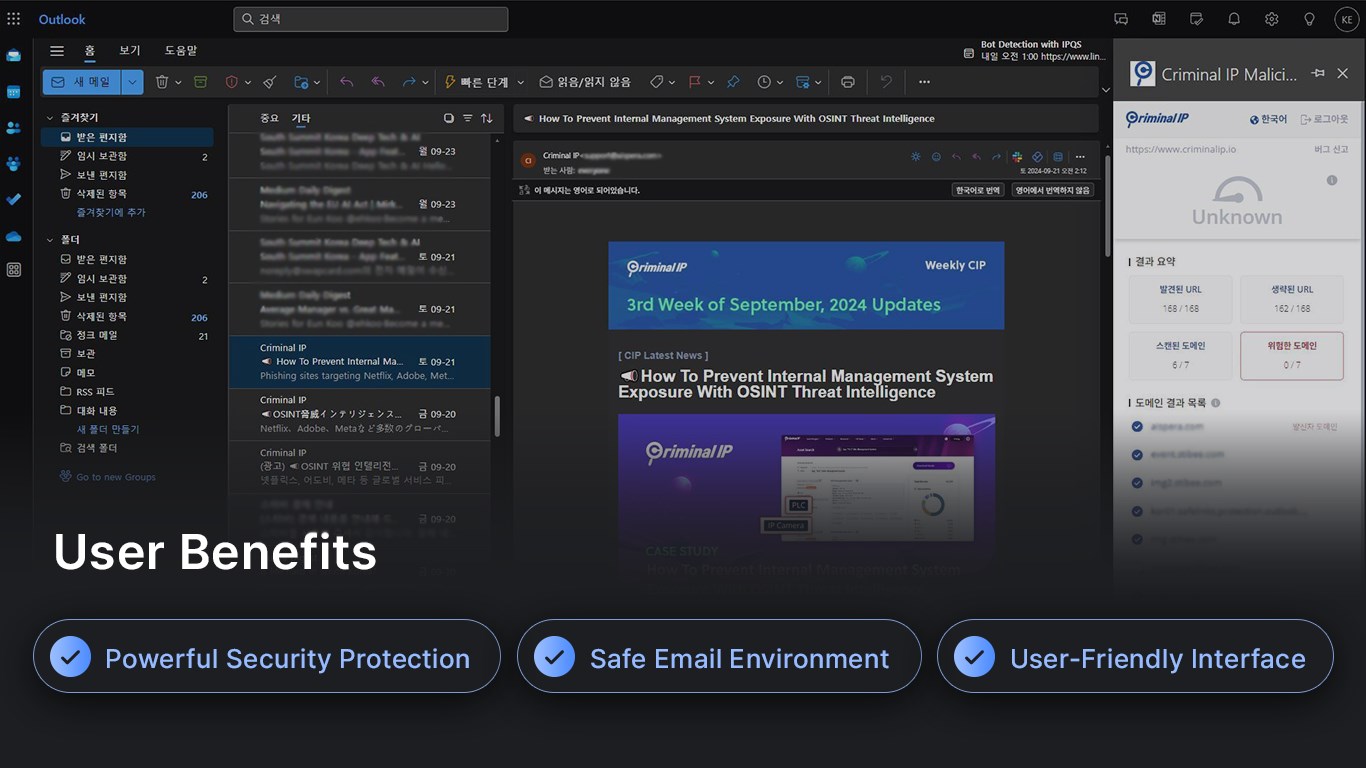1366x768 pixels.
Task: Click sort arrows in message list header
Action: [x=486, y=118]
